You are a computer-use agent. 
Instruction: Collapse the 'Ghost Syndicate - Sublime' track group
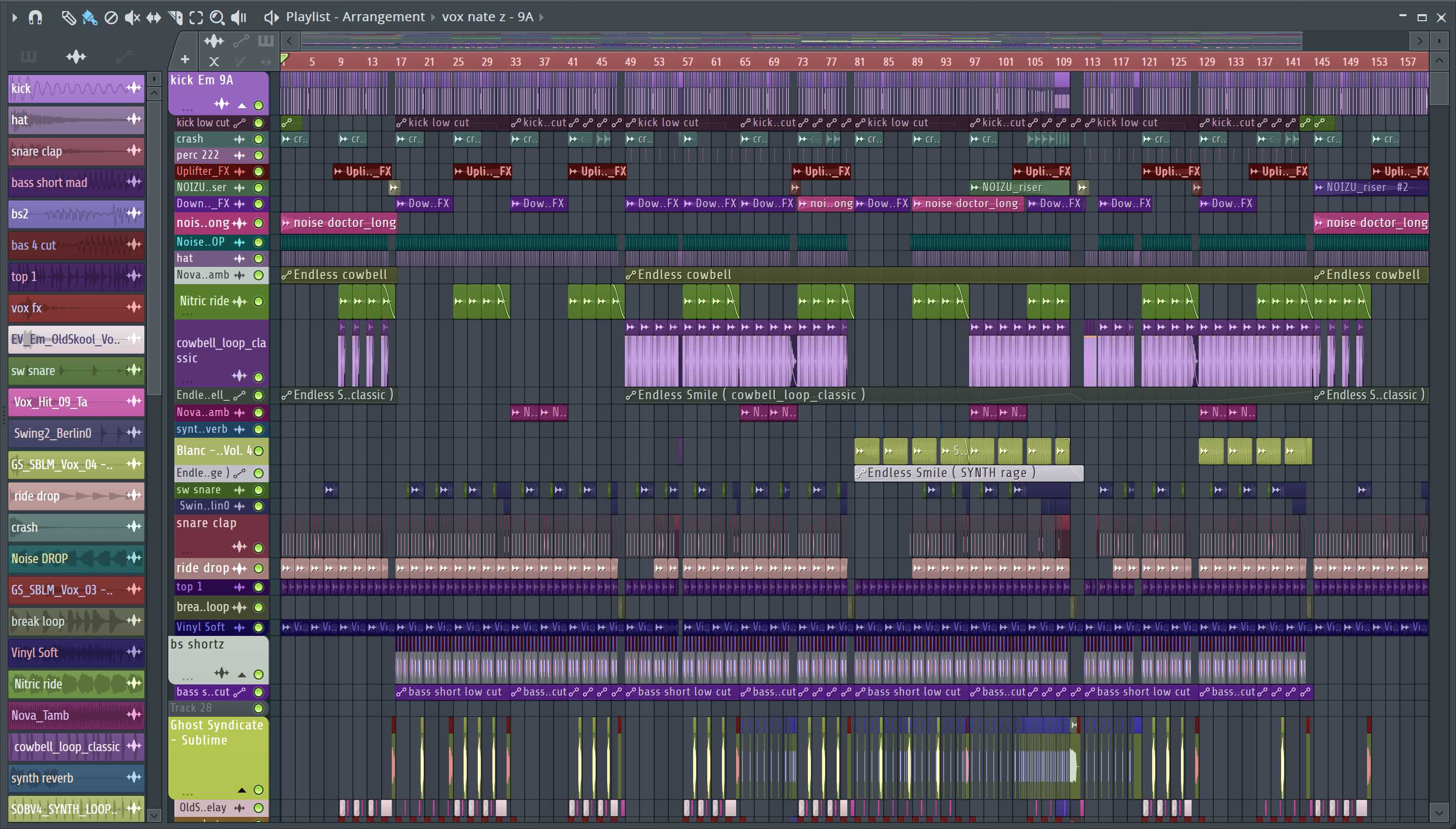point(242,790)
